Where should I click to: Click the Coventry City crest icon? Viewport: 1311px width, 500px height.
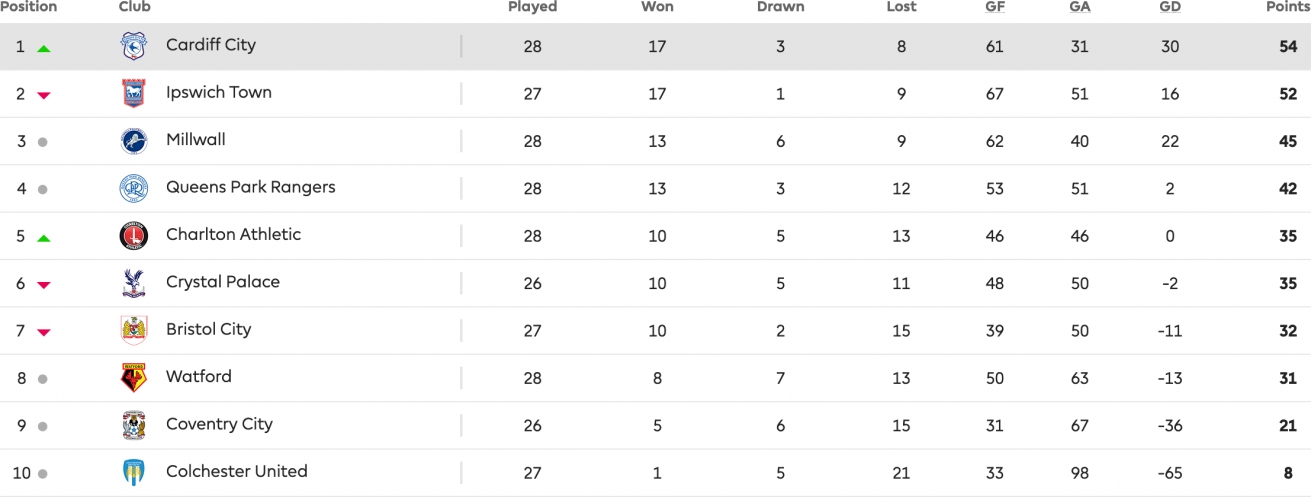[133, 425]
